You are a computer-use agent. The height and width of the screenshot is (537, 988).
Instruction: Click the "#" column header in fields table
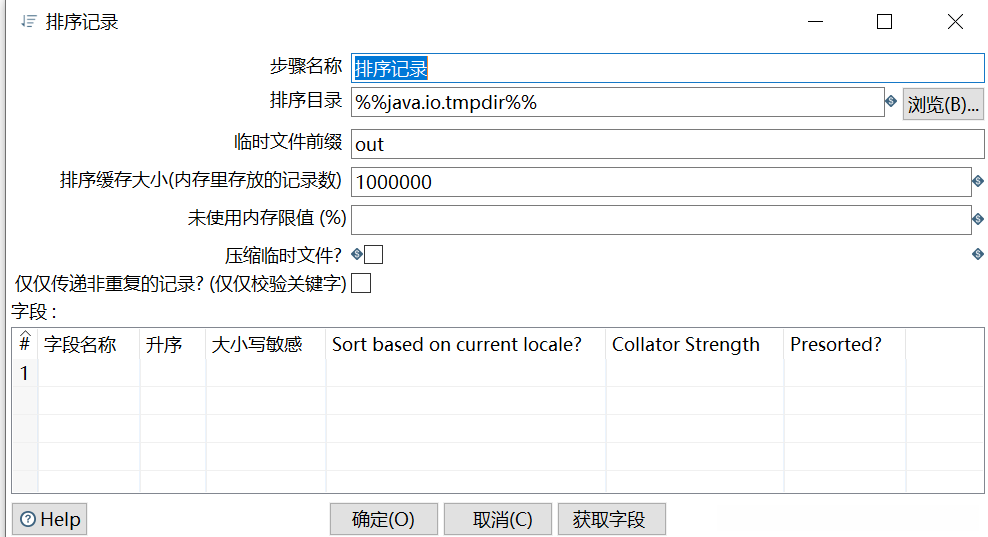(24, 344)
